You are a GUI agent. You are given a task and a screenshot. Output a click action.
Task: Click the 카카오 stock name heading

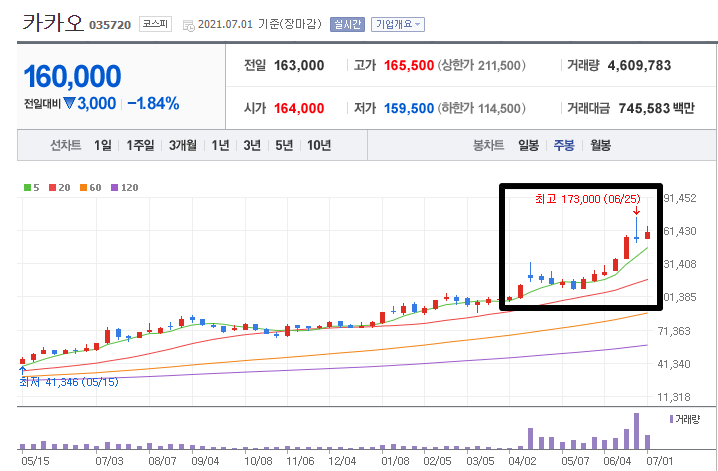[x=53, y=23]
